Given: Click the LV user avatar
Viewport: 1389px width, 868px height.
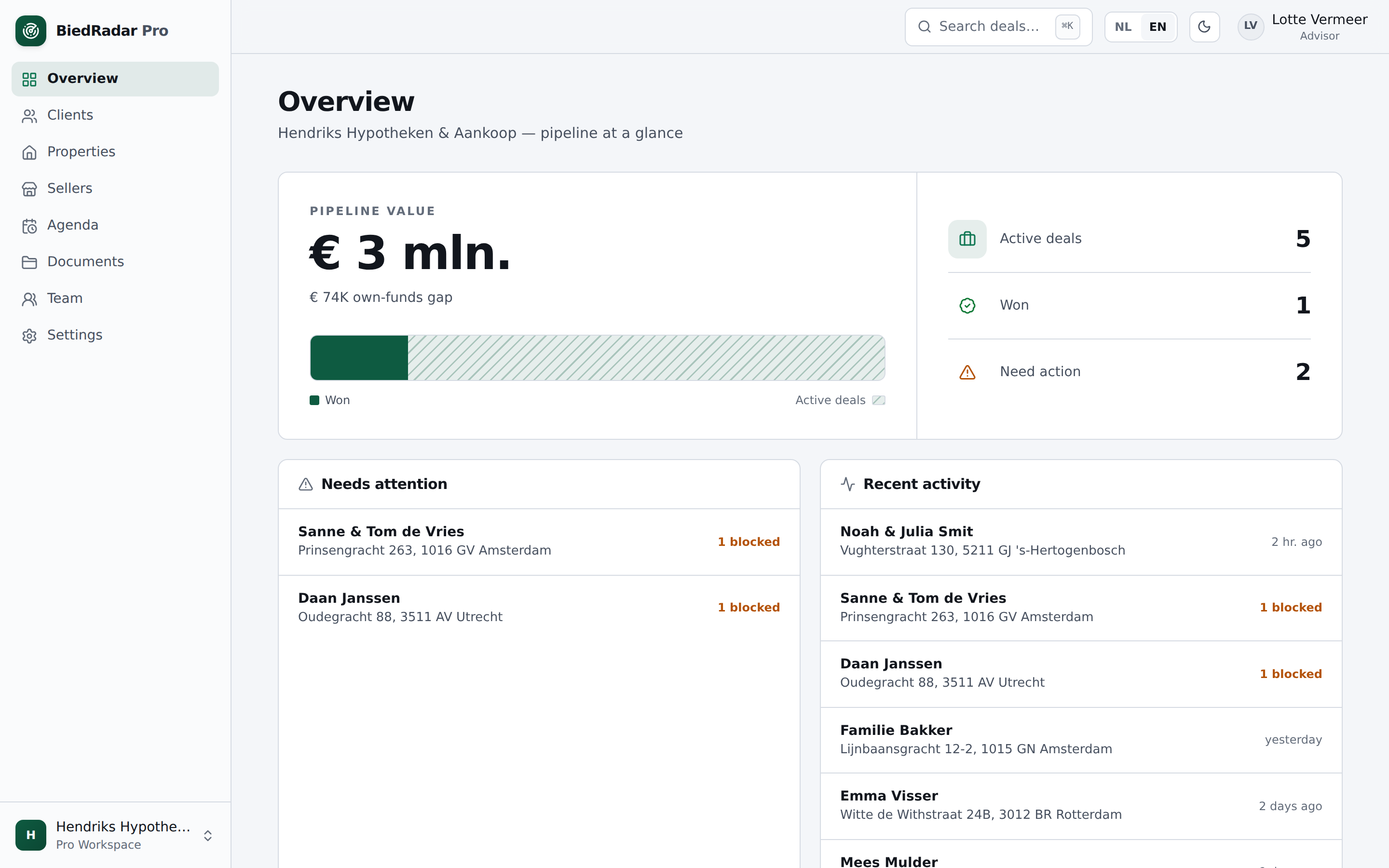Looking at the screenshot, I should pyautogui.click(x=1251, y=27).
